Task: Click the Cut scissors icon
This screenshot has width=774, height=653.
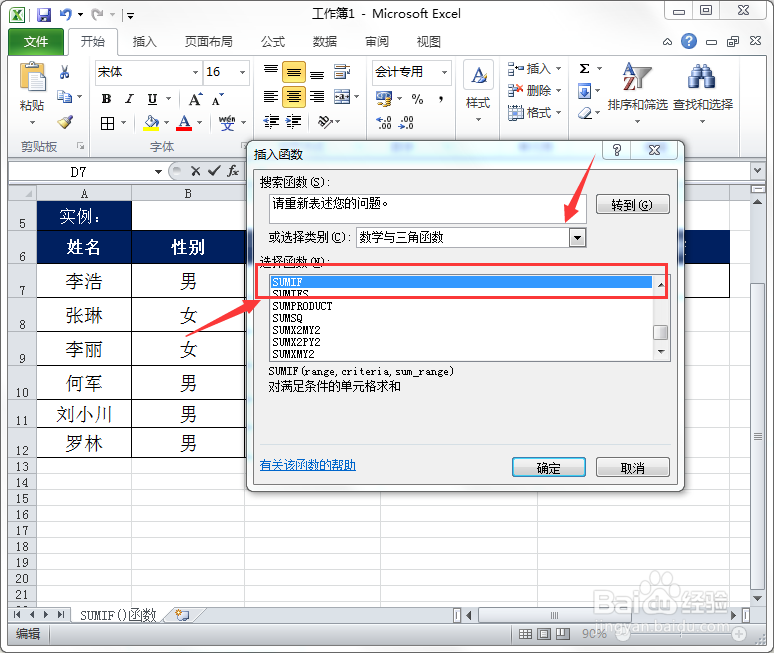Action: click(64, 73)
